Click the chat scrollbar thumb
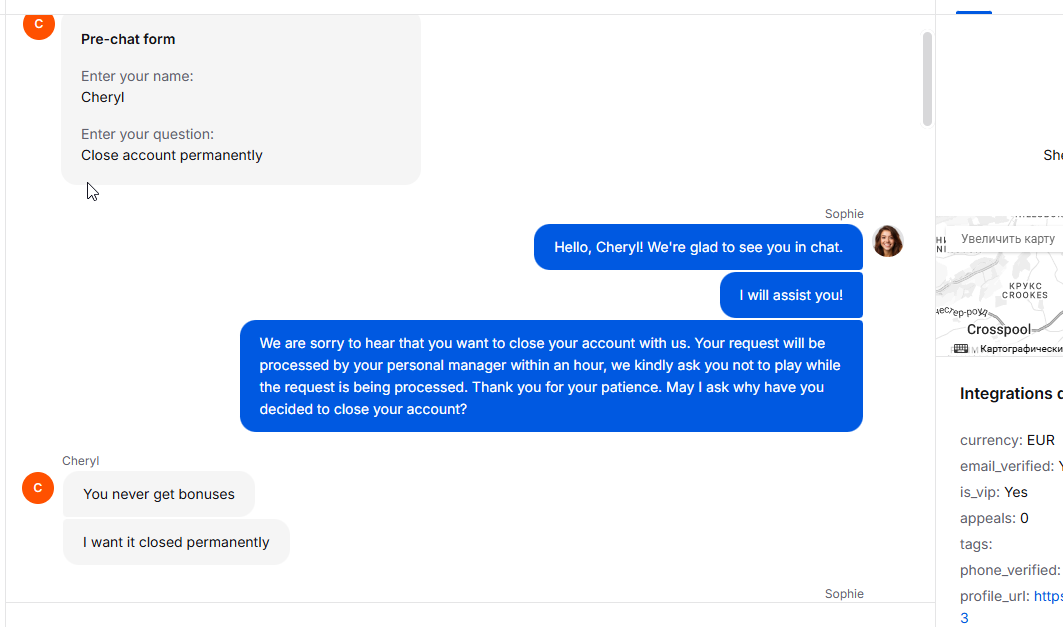The image size is (1063, 627). pyautogui.click(x=927, y=78)
